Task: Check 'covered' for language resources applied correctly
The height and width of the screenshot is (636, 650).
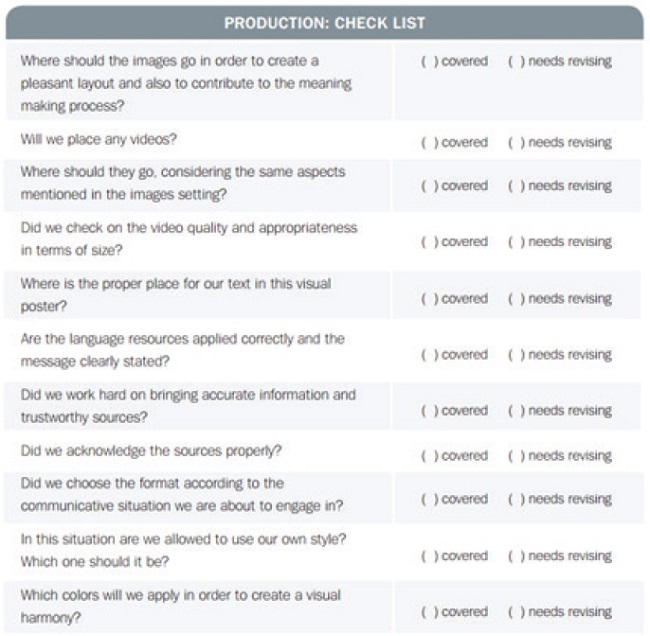Action: pyautogui.click(x=426, y=355)
